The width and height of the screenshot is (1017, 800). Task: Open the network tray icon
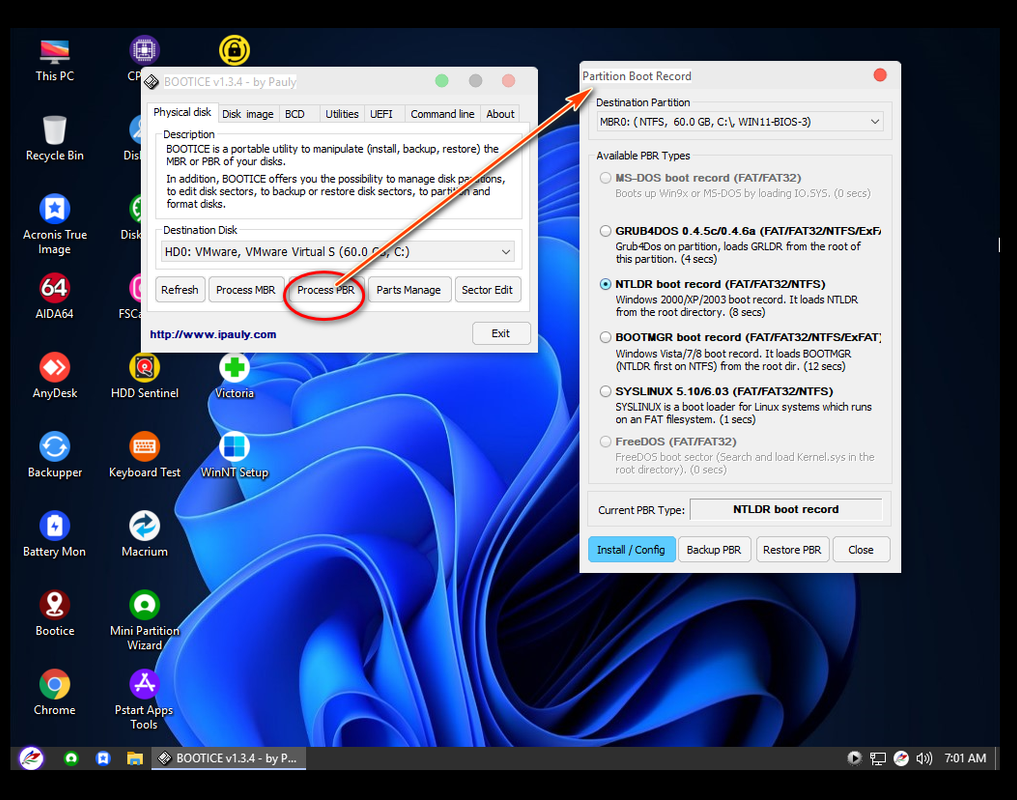pos(878,758)
